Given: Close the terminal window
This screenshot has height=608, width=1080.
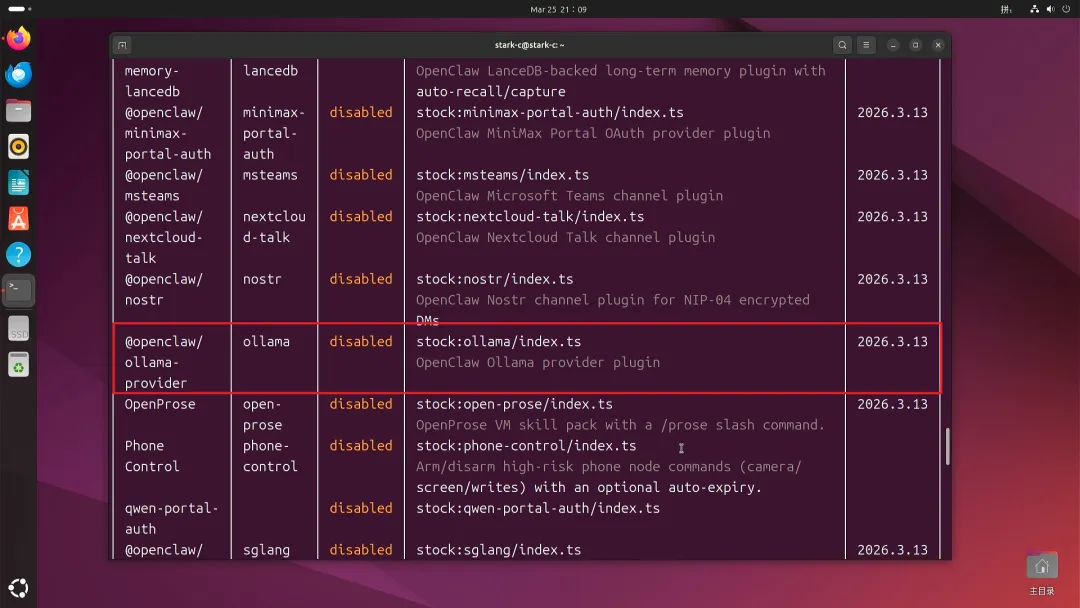Looking at the screenshot, I should pyautogui.click(x=938, y=45).
